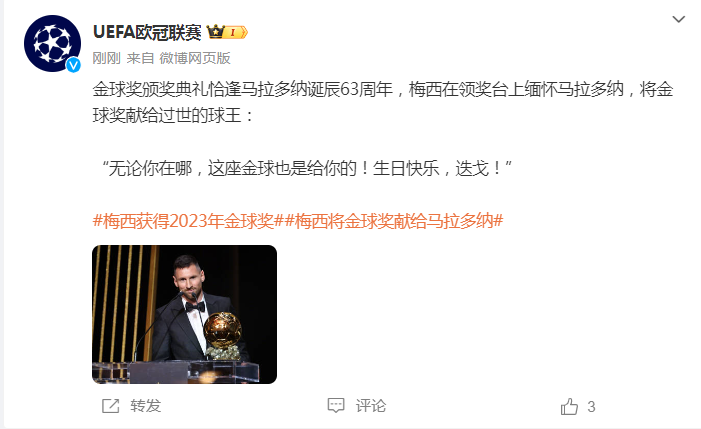Click the 刚刚 timestamp

[106, 58]
